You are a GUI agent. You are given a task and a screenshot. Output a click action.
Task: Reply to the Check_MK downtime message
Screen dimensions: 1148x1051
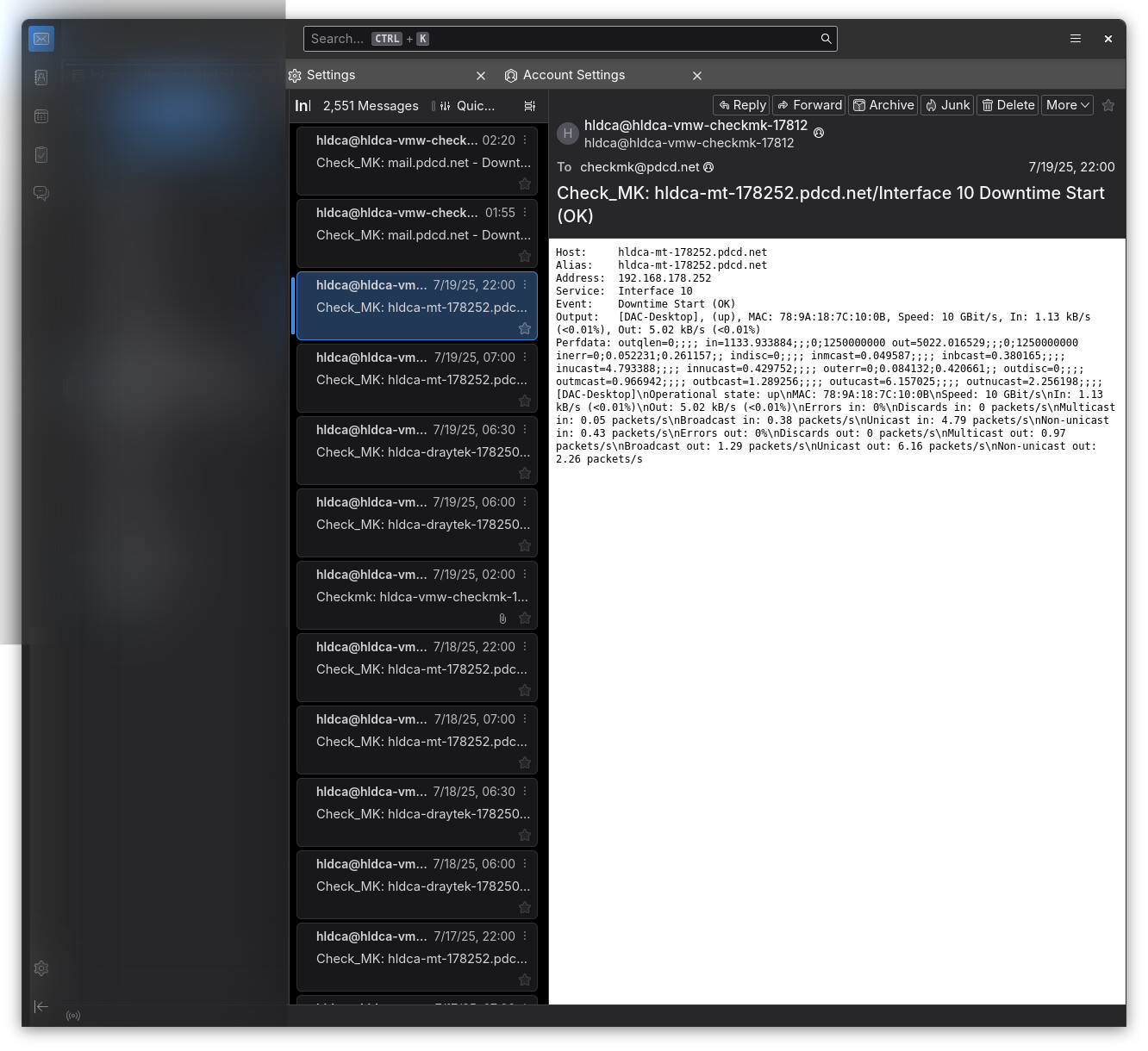coord(740,104)
